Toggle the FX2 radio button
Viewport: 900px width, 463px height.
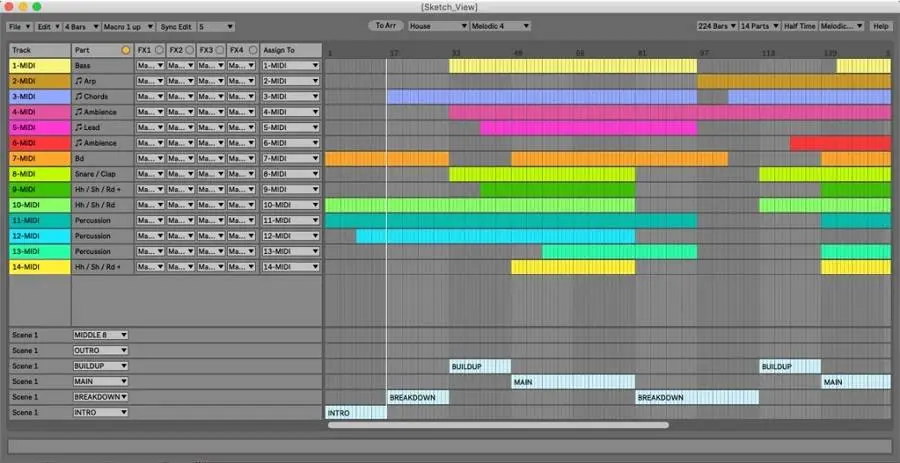[x=190, y=50]
